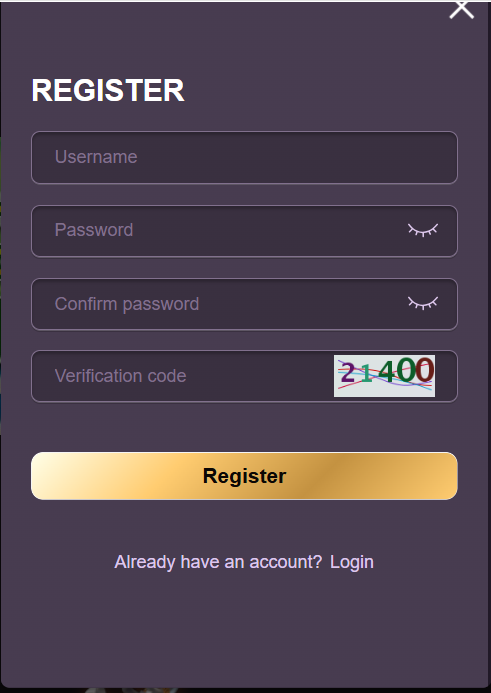Click into the Password input field
Image resolution: width=491 pixels, height=693 pixels.
click(244, 231)
